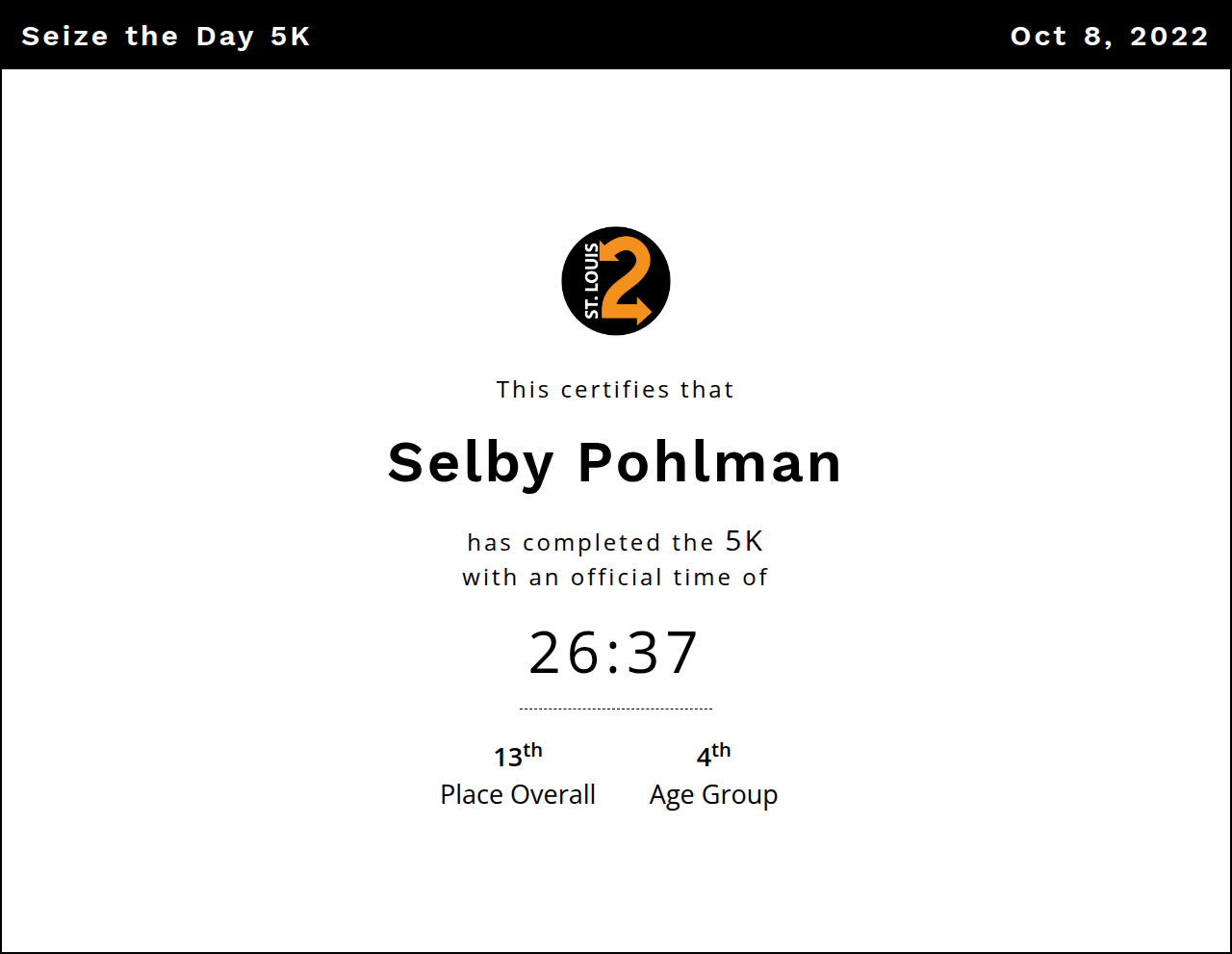Click the dotted divider under the time
Image resolution: width=1232 pixels, height=954 pixels.
click(x=616, y=709)
